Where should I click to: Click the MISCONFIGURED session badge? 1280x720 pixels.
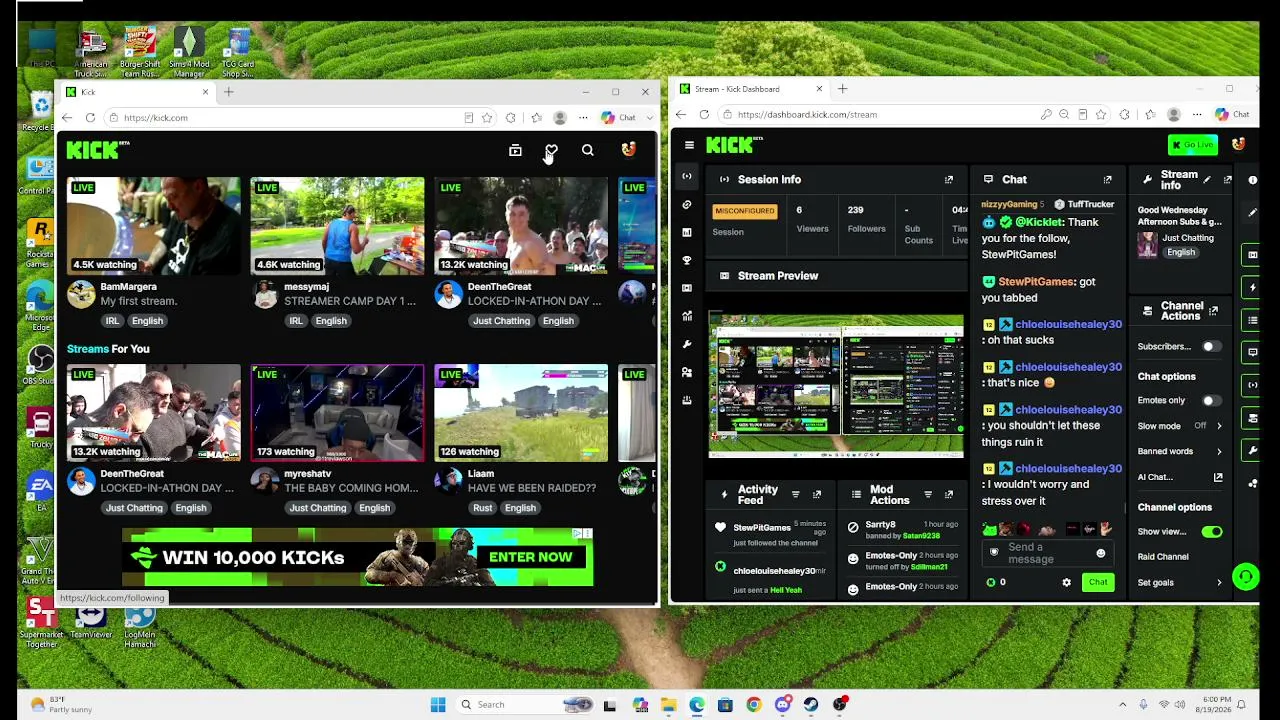click(x=744, y=211)
